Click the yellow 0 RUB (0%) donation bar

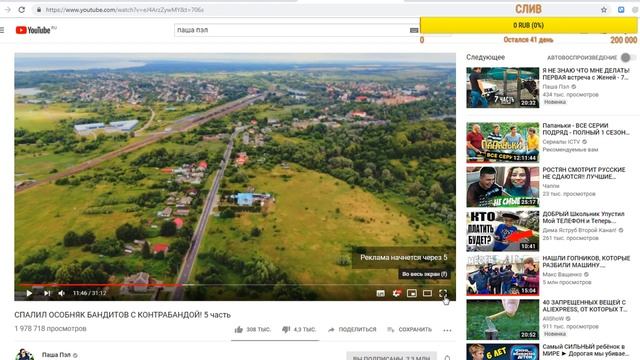529,25
